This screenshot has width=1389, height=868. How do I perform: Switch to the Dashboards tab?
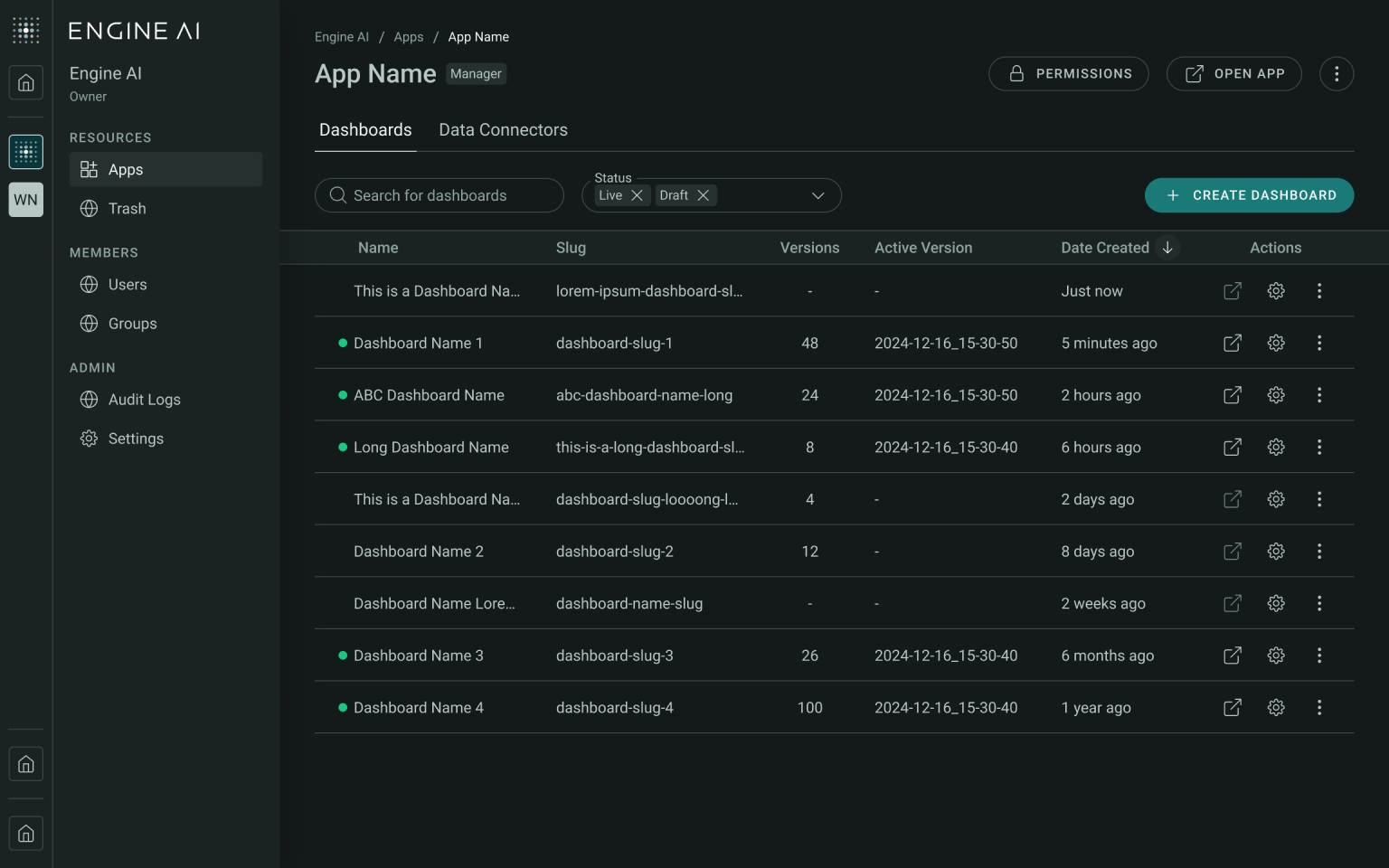pos(365,130)
